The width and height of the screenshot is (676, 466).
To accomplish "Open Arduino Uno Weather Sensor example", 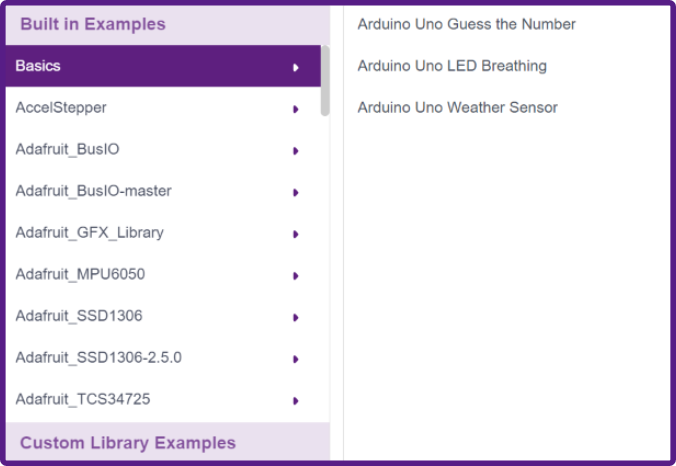I will pos(457,108).
